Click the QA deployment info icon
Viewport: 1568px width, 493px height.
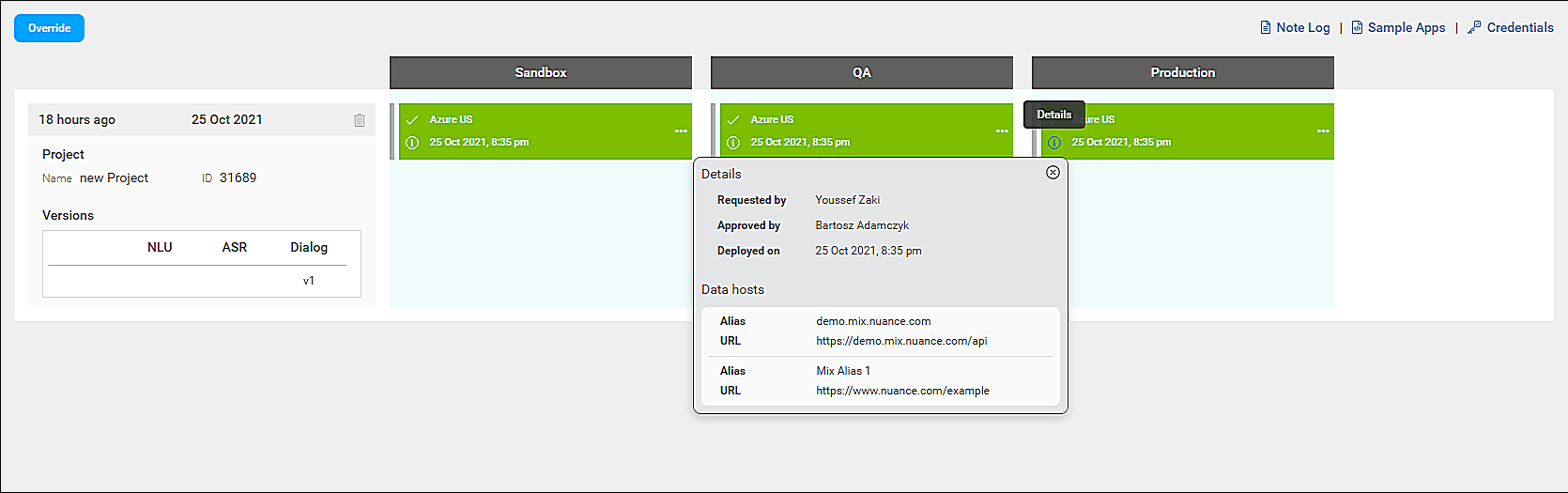(732, 143)
